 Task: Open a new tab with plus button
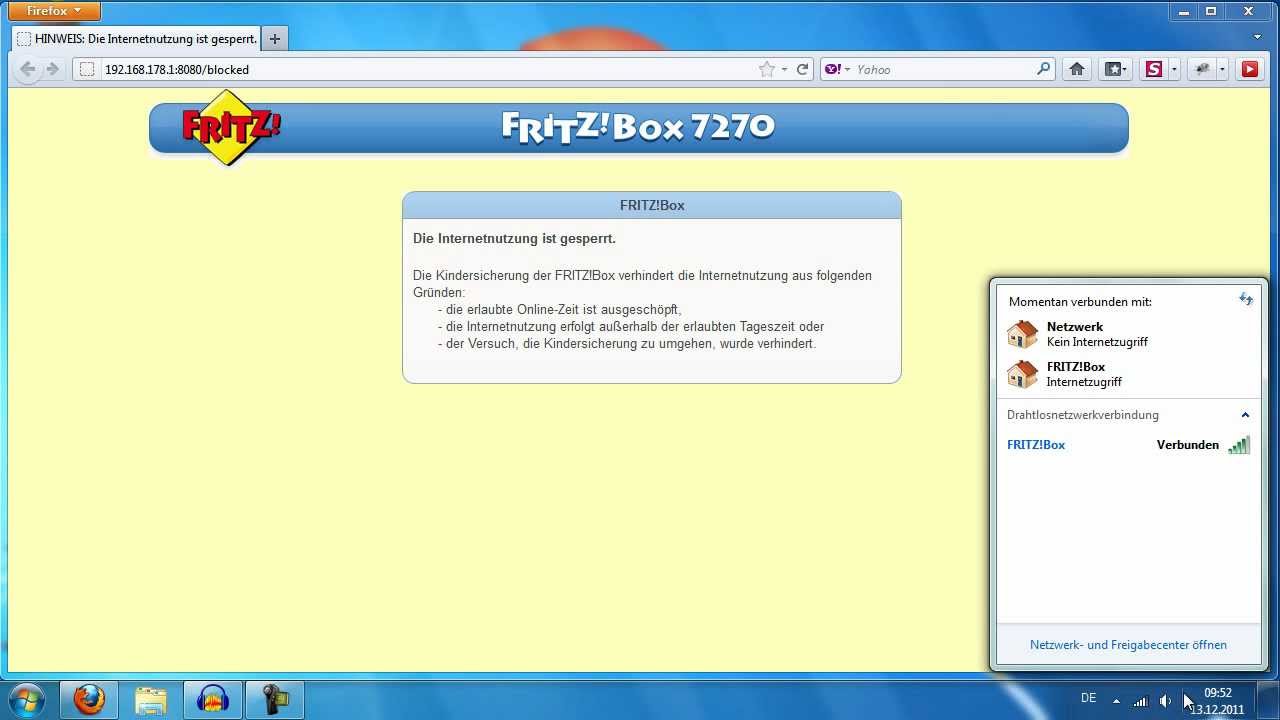(x=274, y=39)
